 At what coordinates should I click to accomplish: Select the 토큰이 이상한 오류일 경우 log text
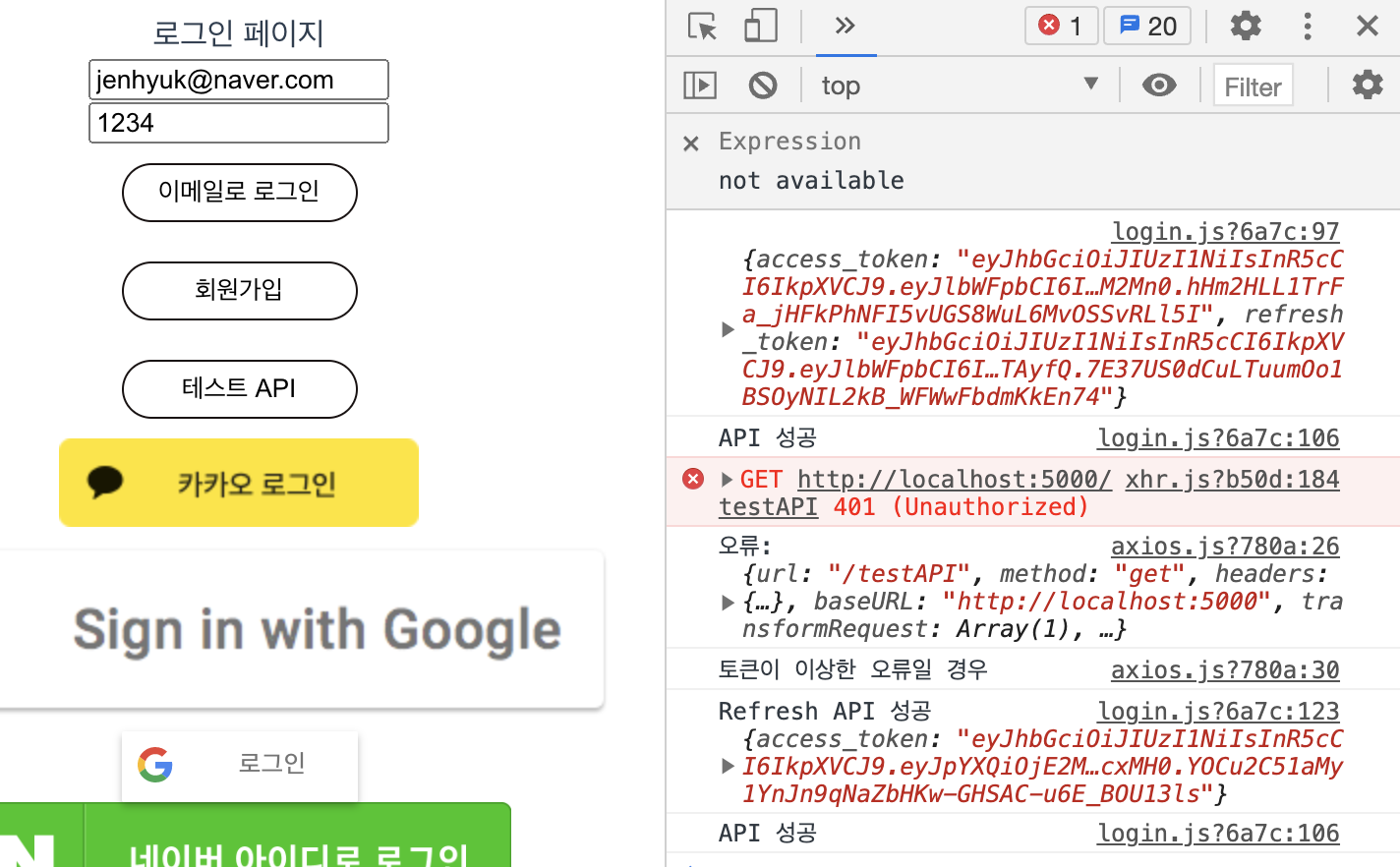coord(852,669)
